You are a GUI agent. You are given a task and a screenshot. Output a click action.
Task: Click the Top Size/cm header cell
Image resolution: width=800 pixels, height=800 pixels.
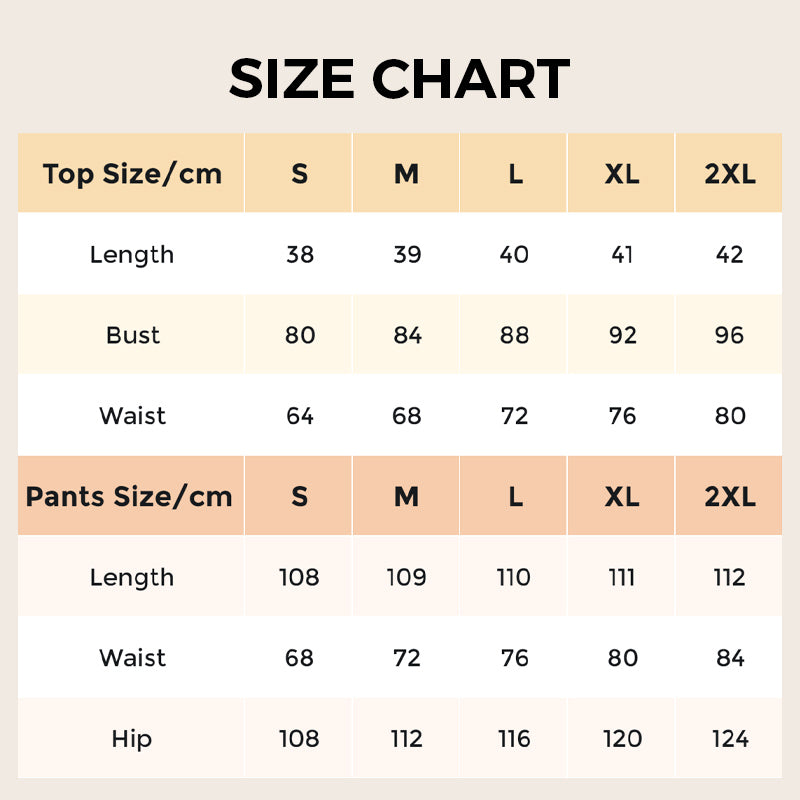click(x=132, y=174)
